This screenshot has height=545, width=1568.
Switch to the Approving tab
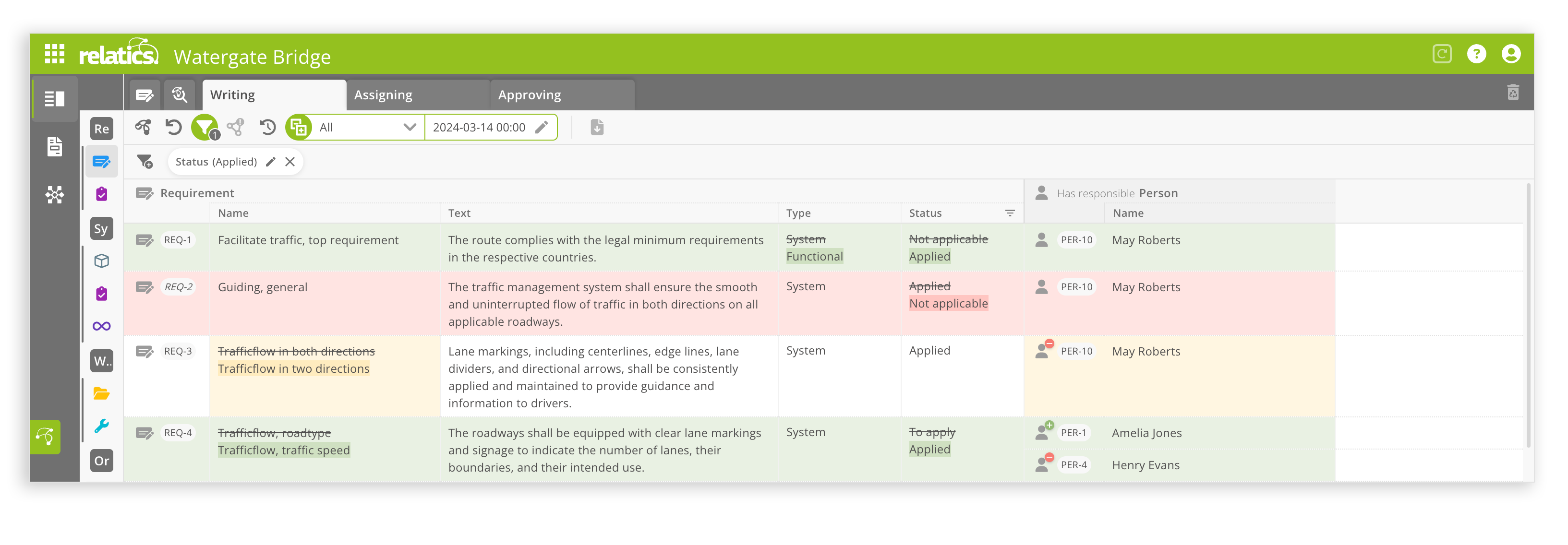click(529, 95)
